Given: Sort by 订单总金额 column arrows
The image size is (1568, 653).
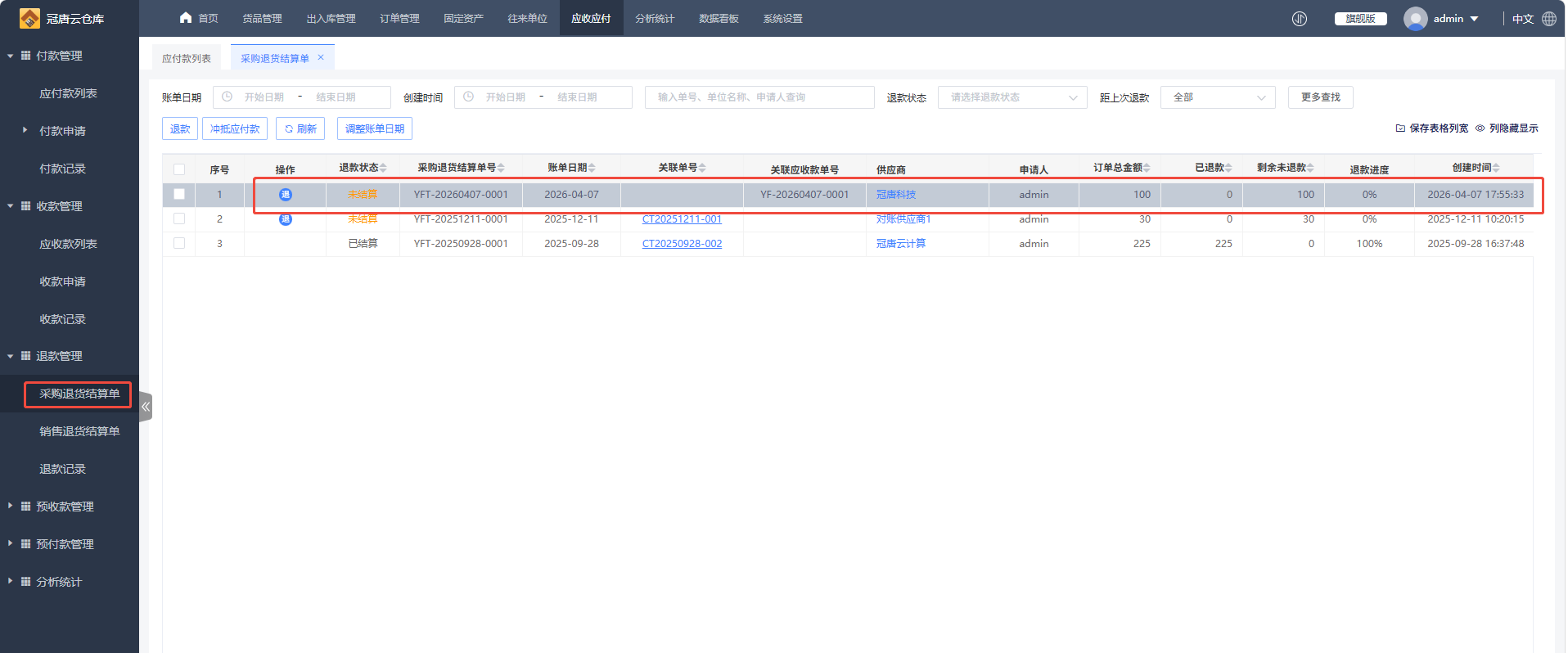Looking at the screenshot, I should (x=1147, y=168).
